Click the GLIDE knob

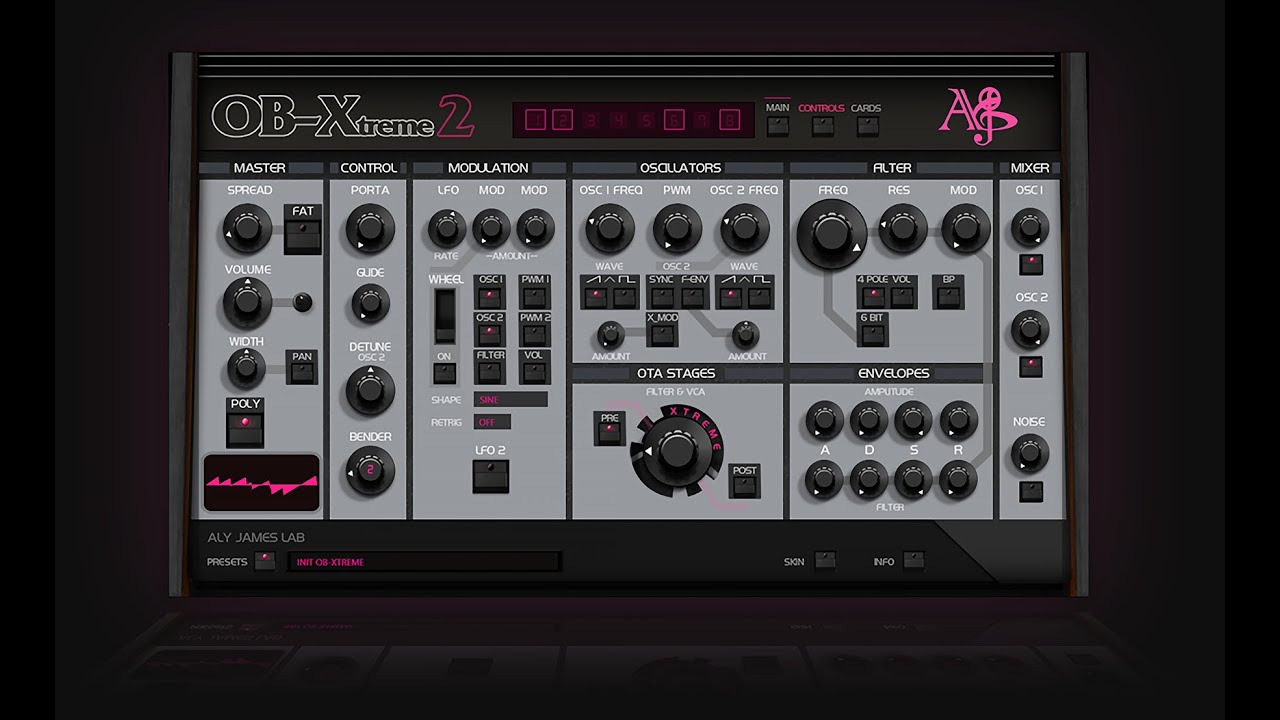pos(369,301)
